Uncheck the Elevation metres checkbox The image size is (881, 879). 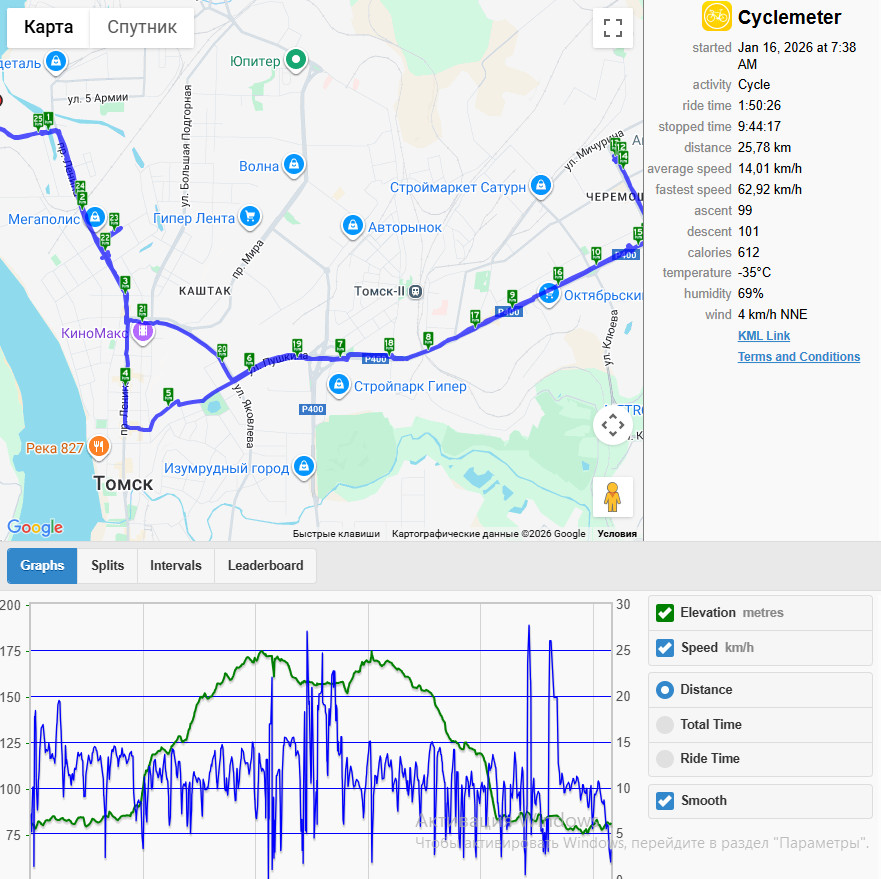pos(665,613)
